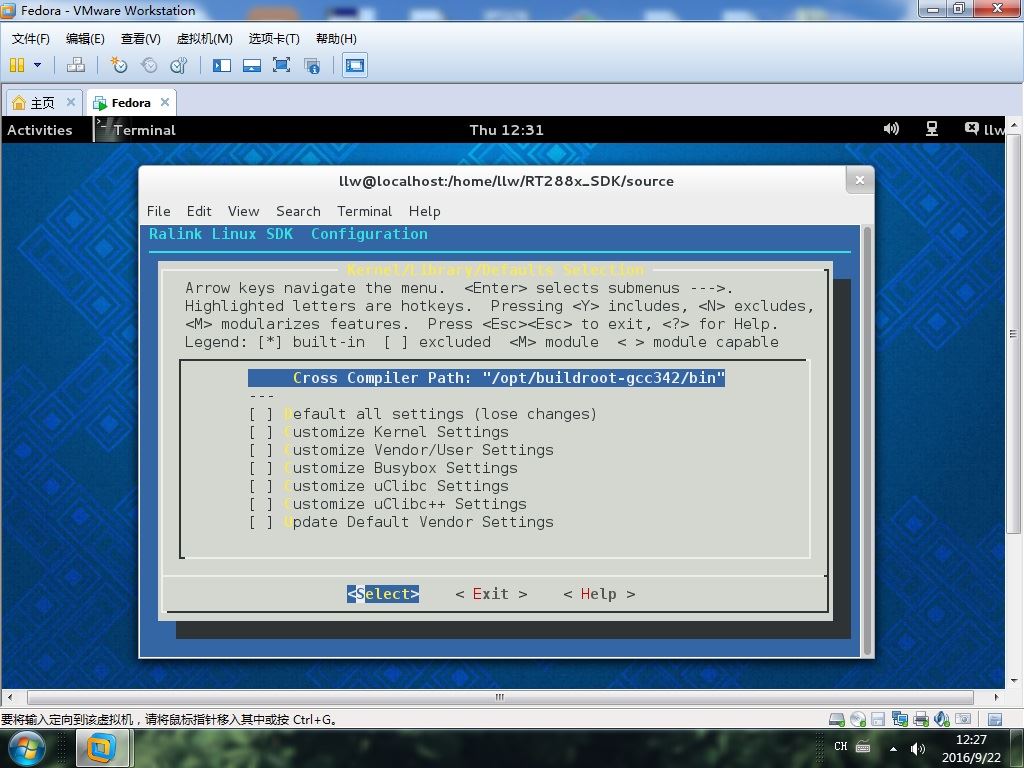
Task: Open the 选项卡(T) menu
Action: [x=274, y=39]
